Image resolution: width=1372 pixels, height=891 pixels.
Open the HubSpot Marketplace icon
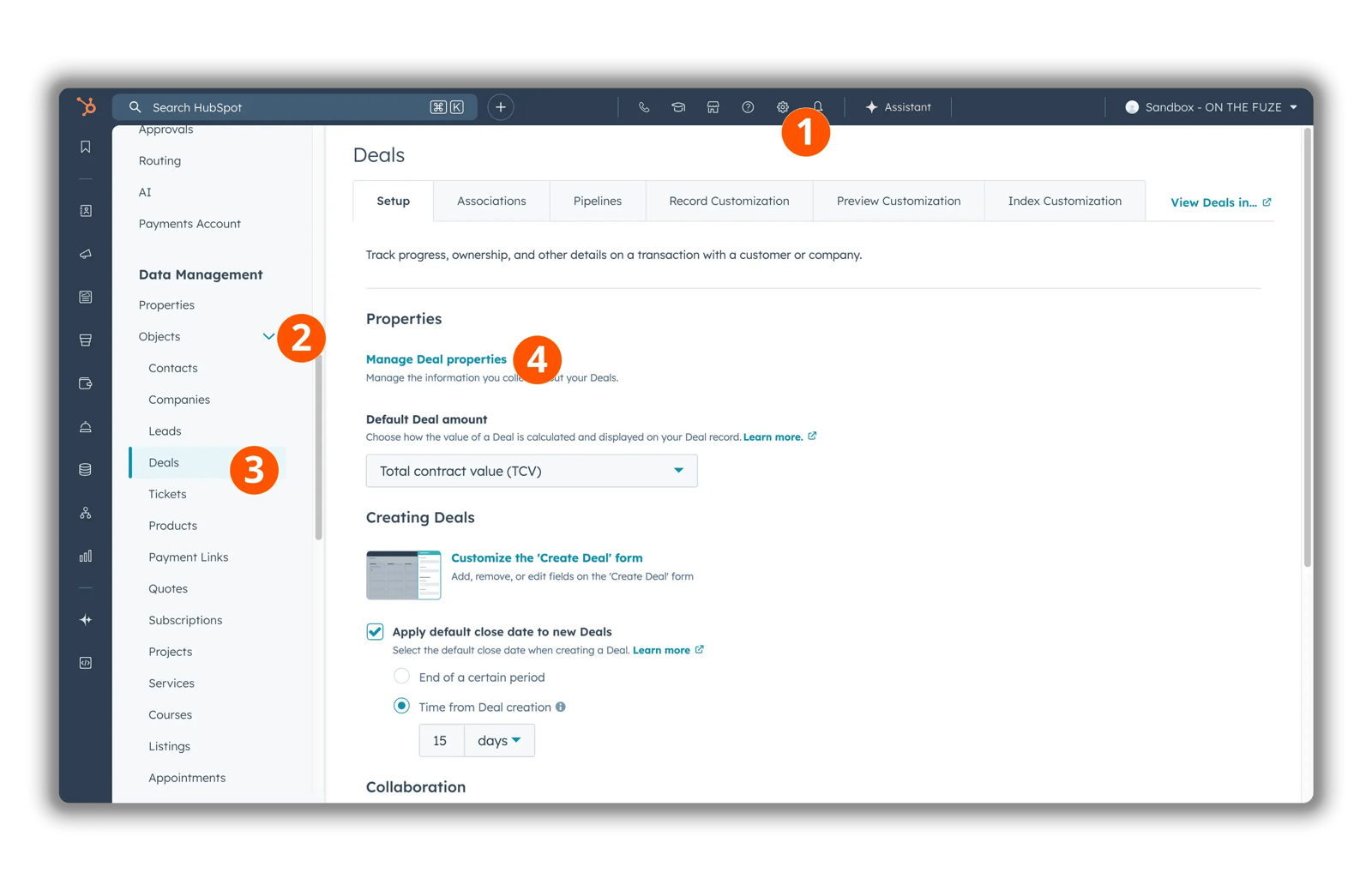tap(713, 106)
